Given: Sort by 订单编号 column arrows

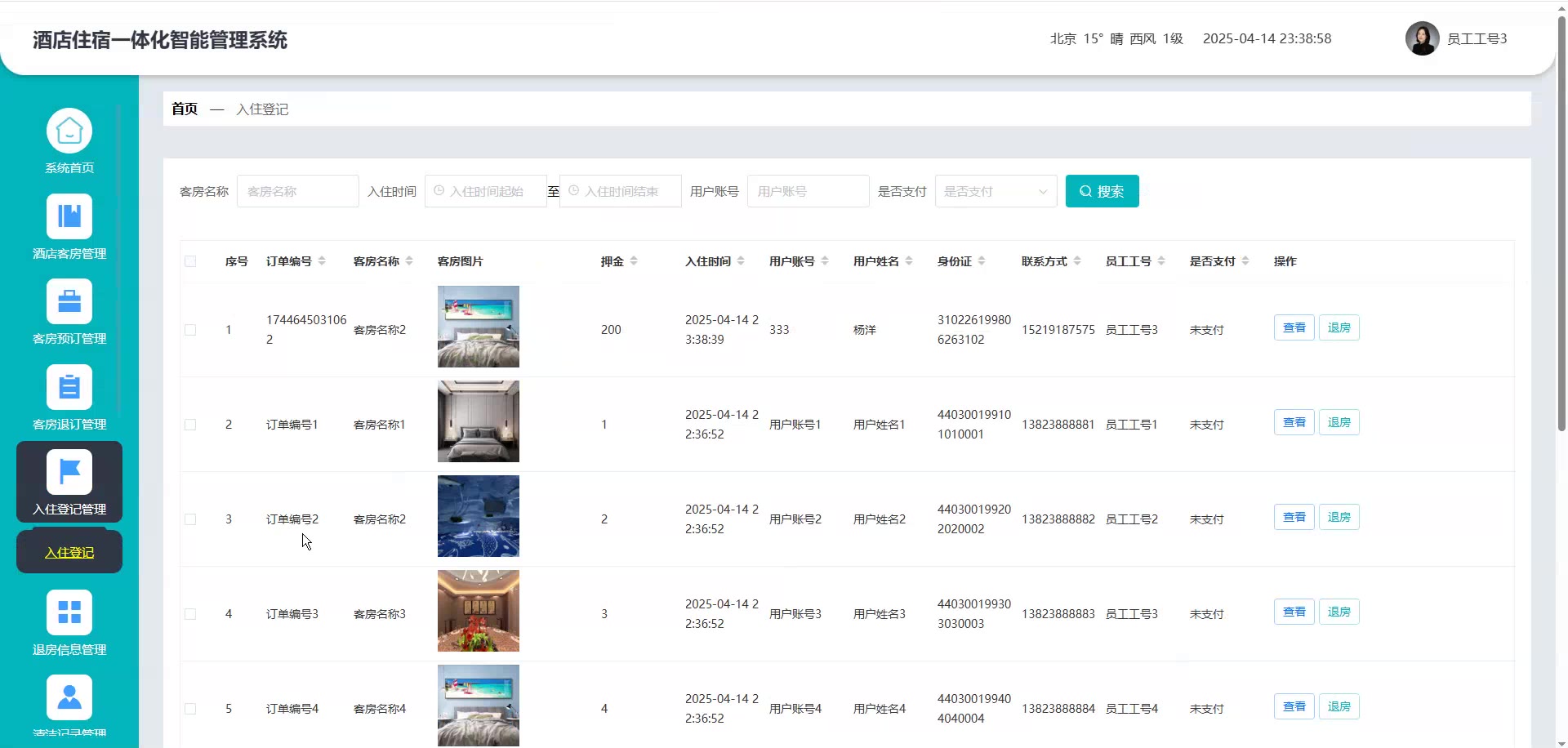Looking at the screenshot, I should point(322,261).
